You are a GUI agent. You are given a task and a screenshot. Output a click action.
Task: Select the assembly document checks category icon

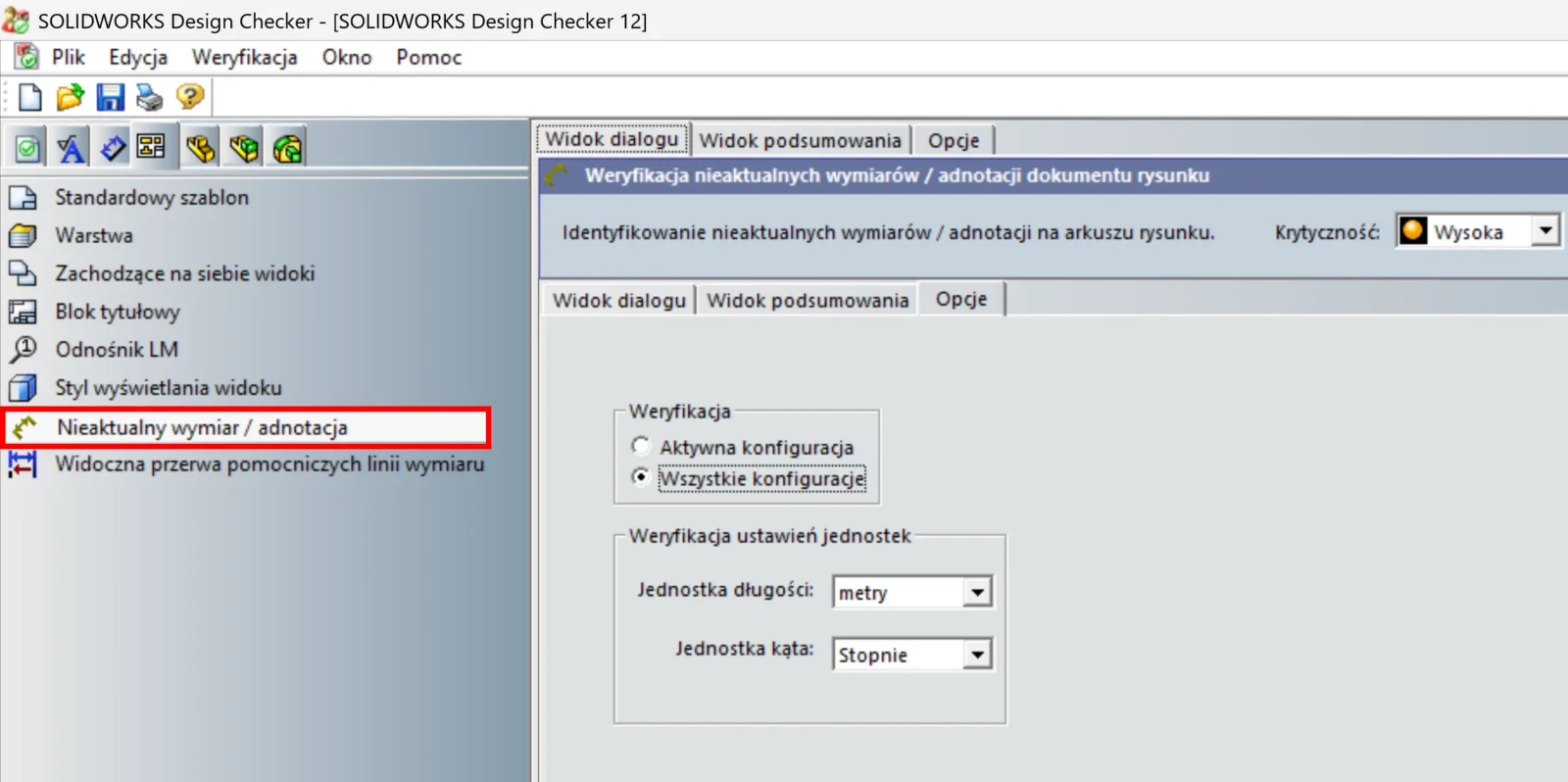pyautogui.click(x=244, y=148)
